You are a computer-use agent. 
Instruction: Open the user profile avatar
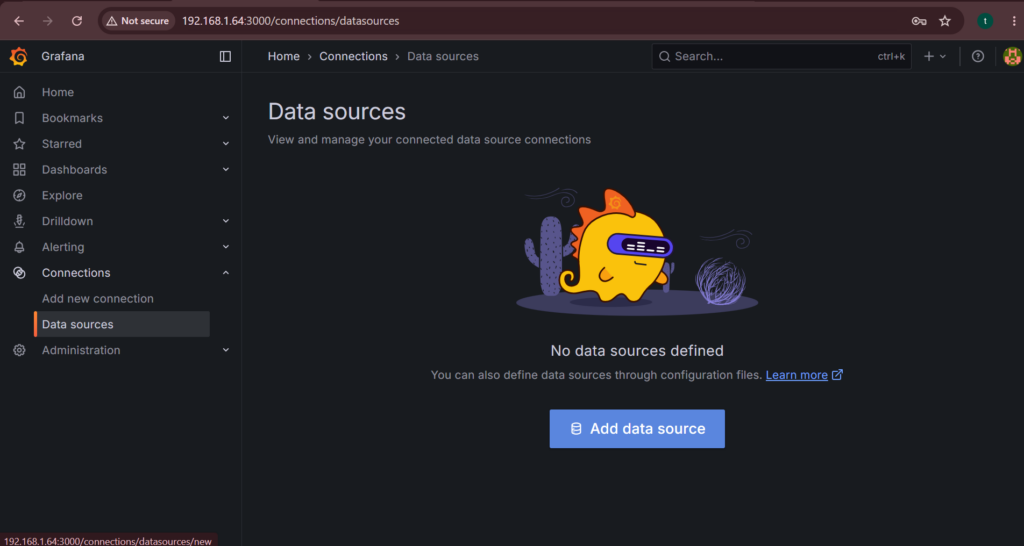coord(1012,56)
